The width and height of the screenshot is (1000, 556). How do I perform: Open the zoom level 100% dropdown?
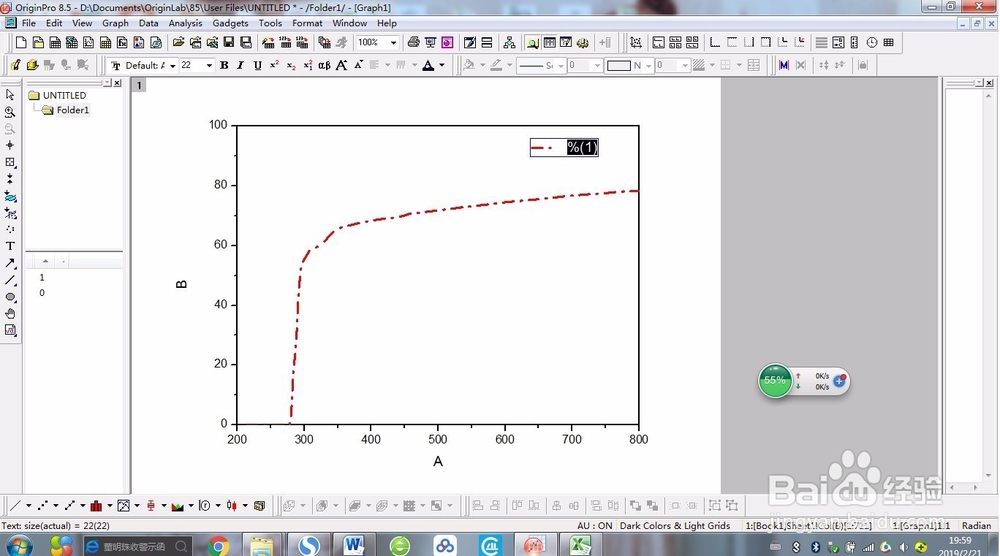(x=393, y=43)
